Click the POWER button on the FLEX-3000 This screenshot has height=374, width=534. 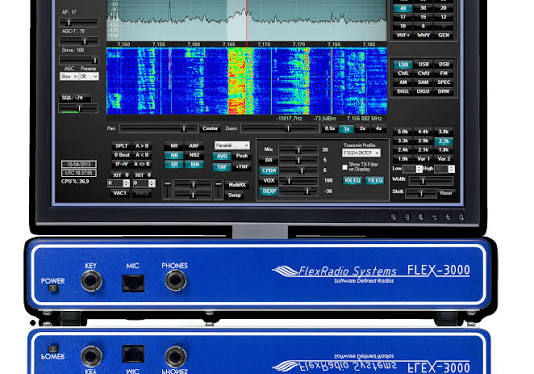(x=52, y=289)
